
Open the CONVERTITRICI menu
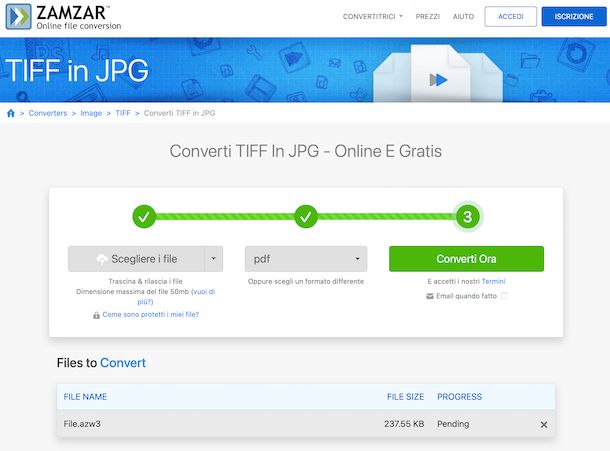tap(372, 17)
